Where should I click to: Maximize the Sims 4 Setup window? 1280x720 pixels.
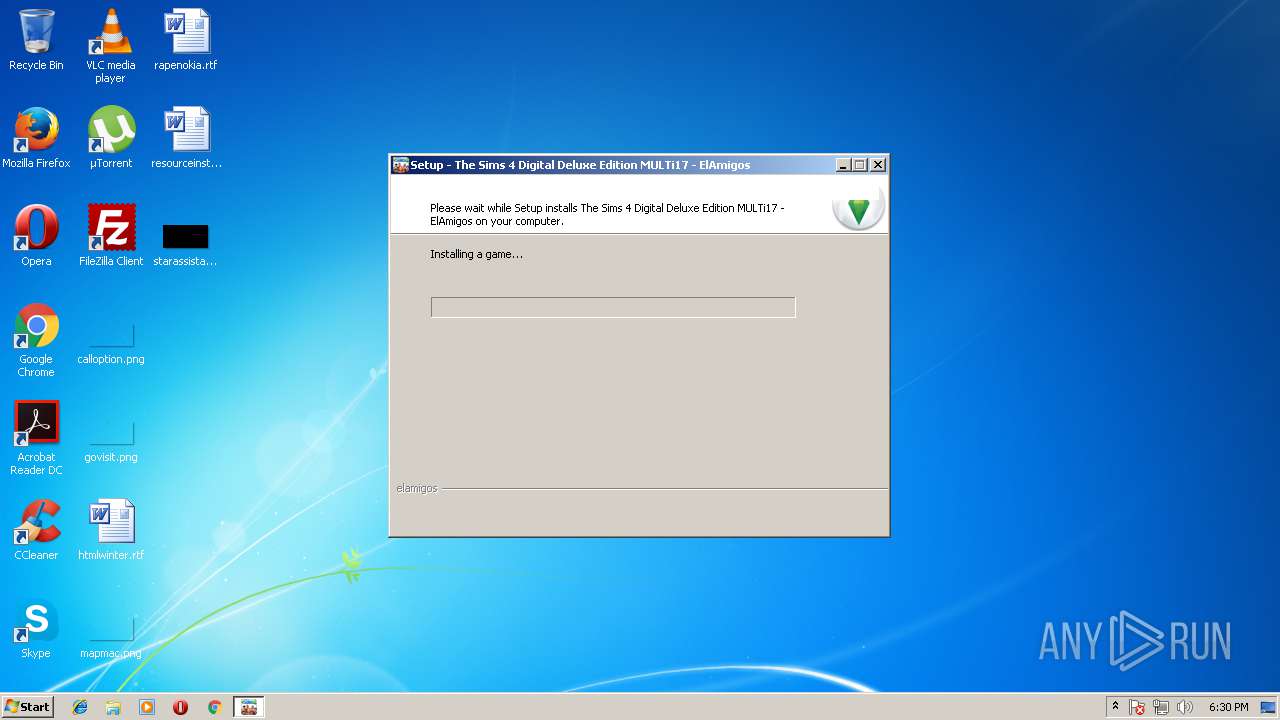pos(859,165)
